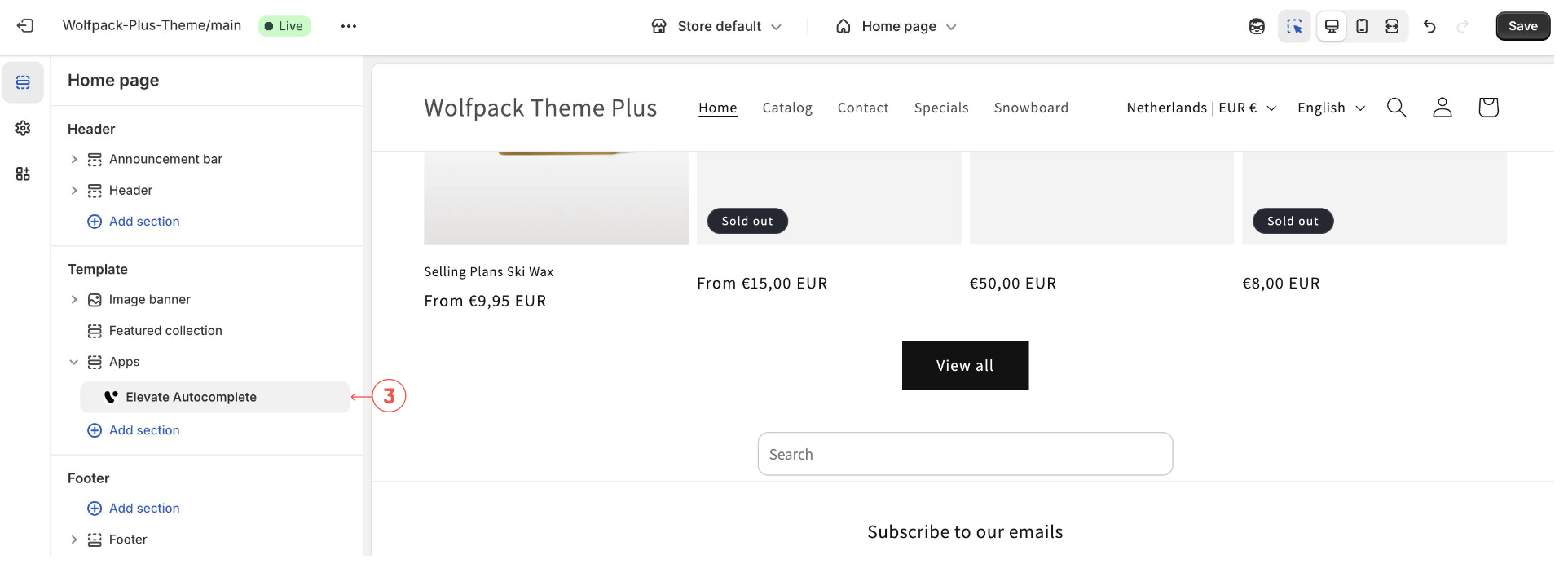
Task: Switch preview to mobile view
Action: click(x=1362, y=26)
